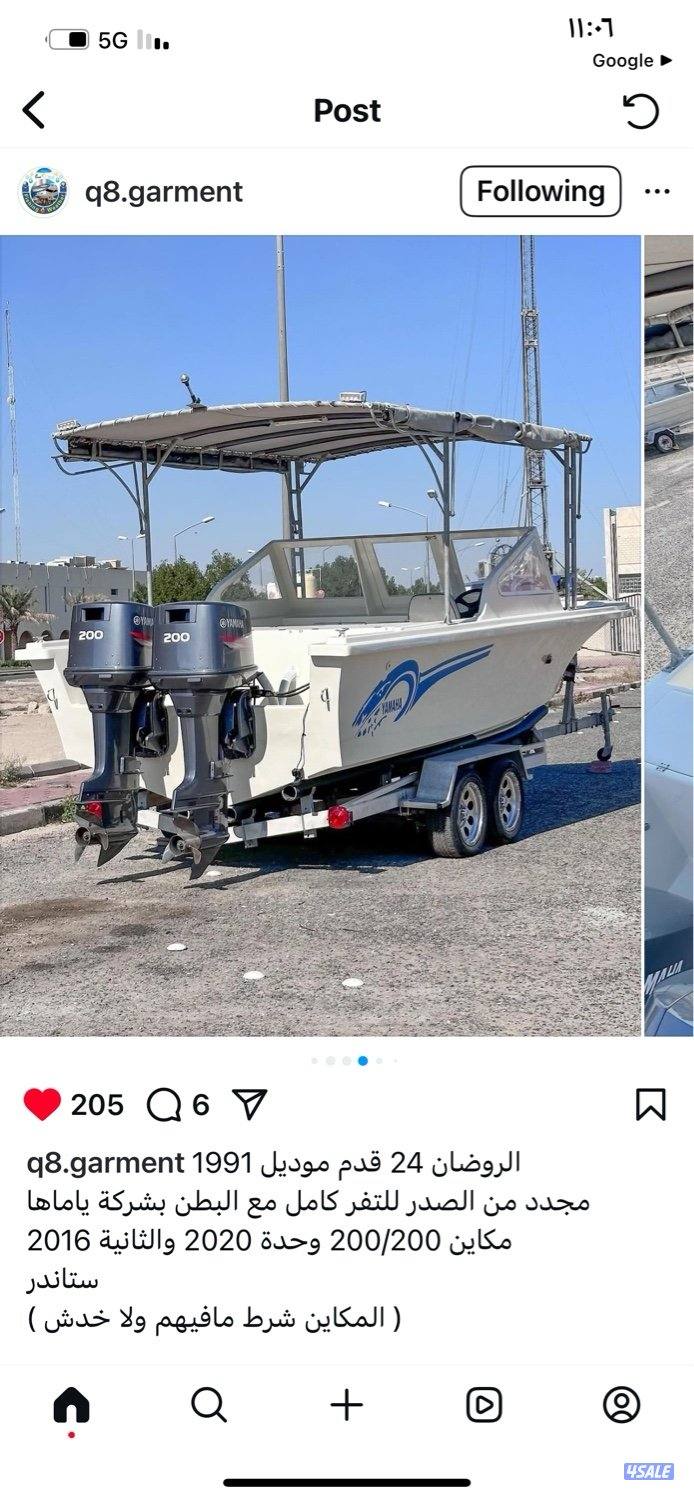This screenshot has width=694, height=1500.
Task: Open the profile tab icon
Action: click(x=621, y=1406)
